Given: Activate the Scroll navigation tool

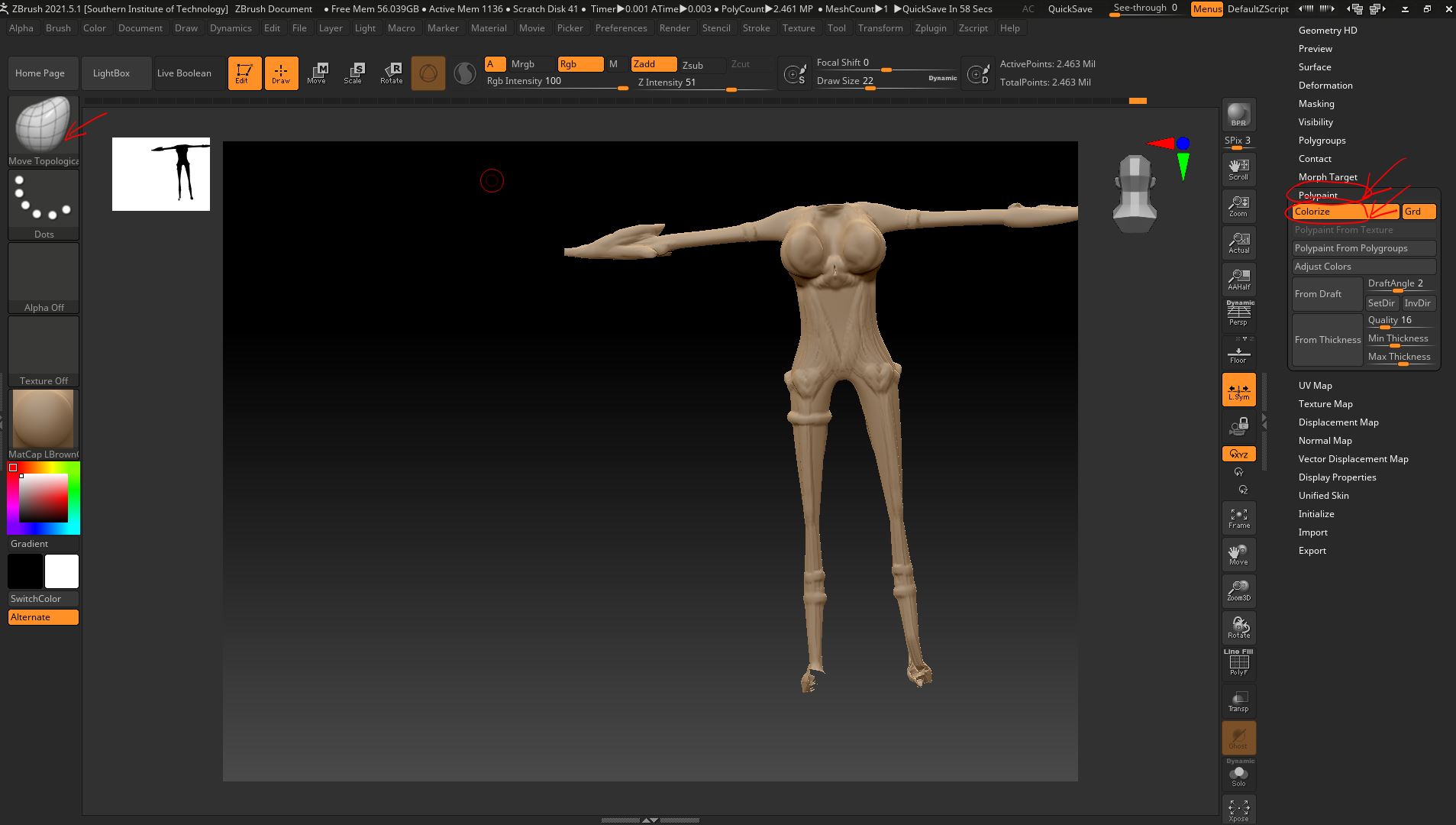Looking at the screenshot, I should click(x=1238, y=168).
